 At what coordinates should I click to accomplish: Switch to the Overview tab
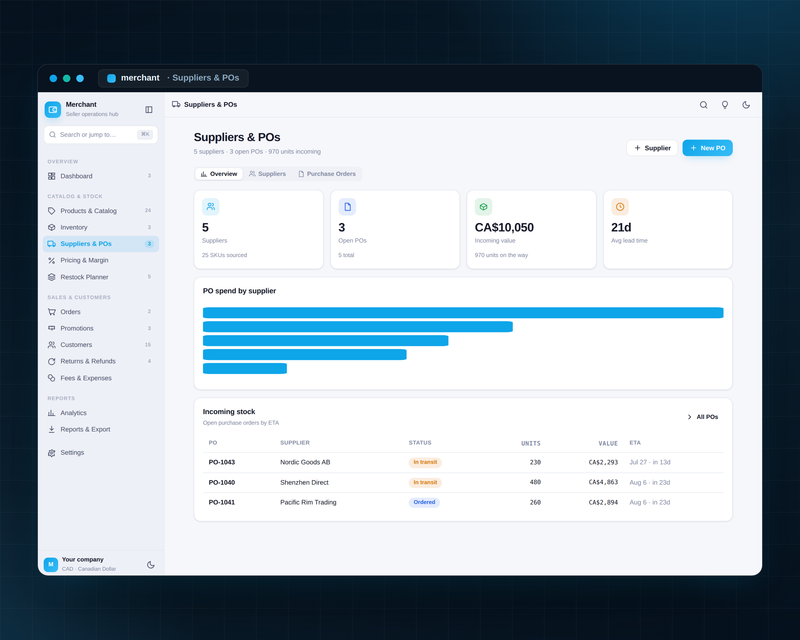tap(219, 174)
